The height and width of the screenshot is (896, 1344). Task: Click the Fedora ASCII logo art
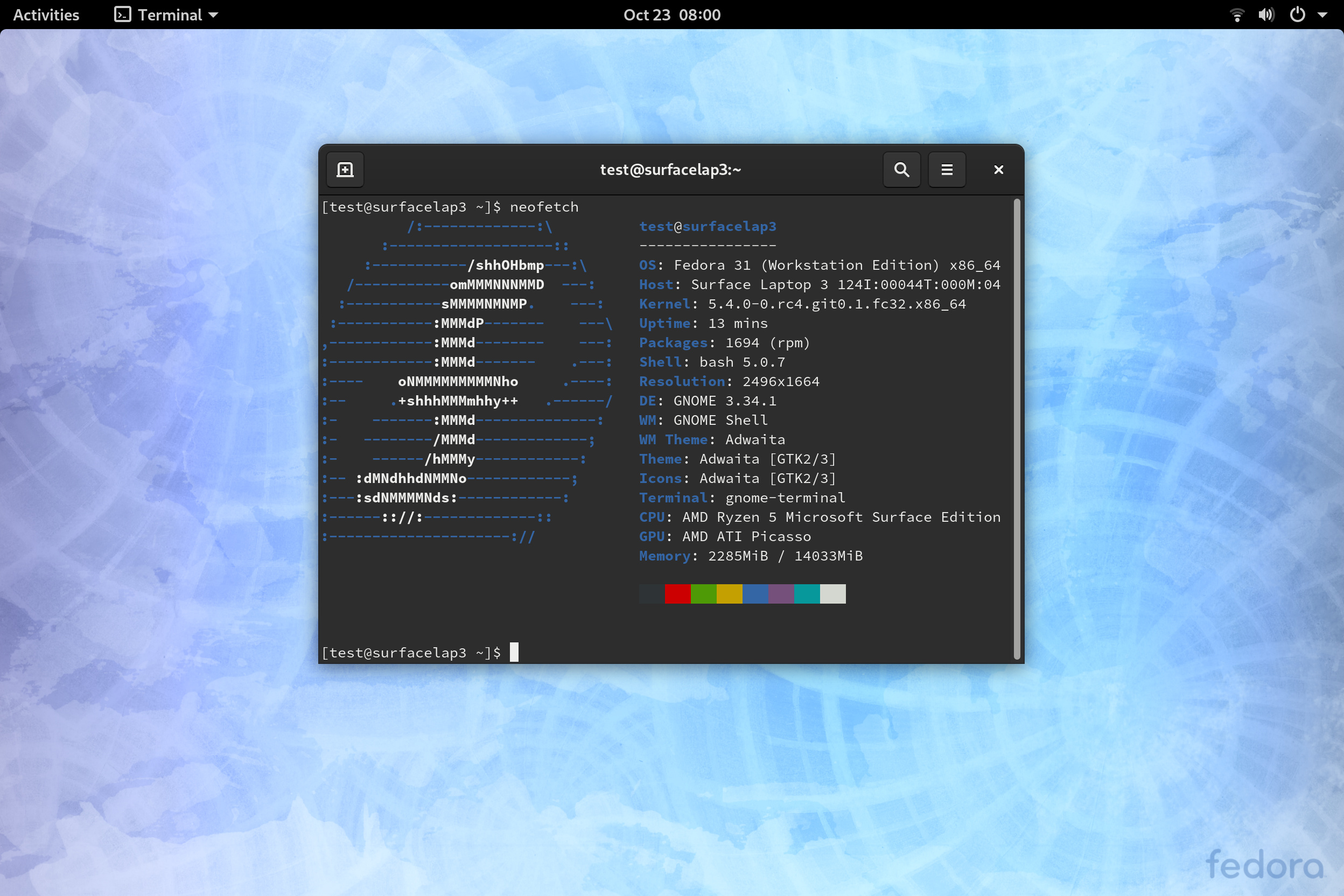click(x=467, y=382)
